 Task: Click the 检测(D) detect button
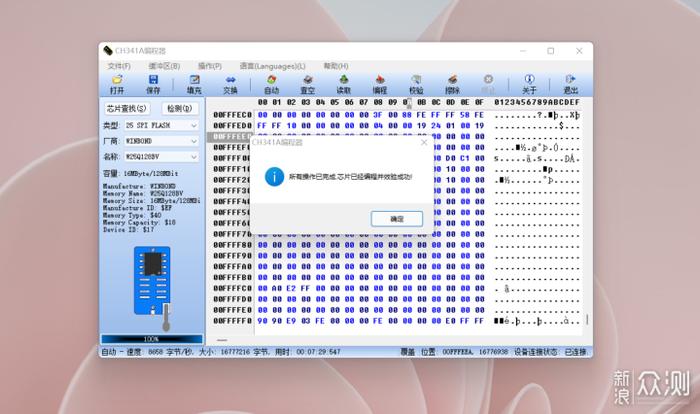(x=179, y=109)
